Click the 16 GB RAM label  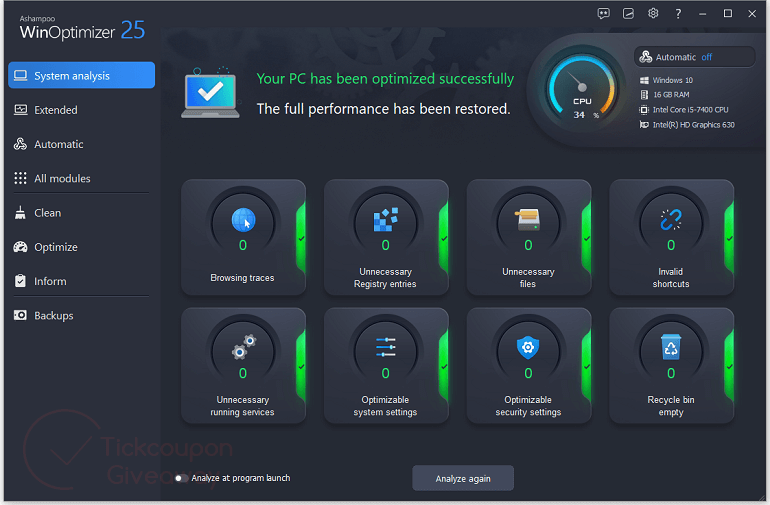(671, 94)
